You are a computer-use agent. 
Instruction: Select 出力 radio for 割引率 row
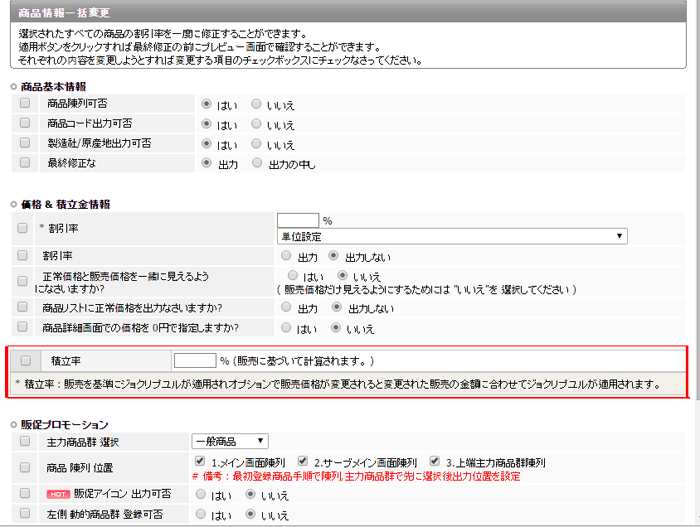(287, 255)
